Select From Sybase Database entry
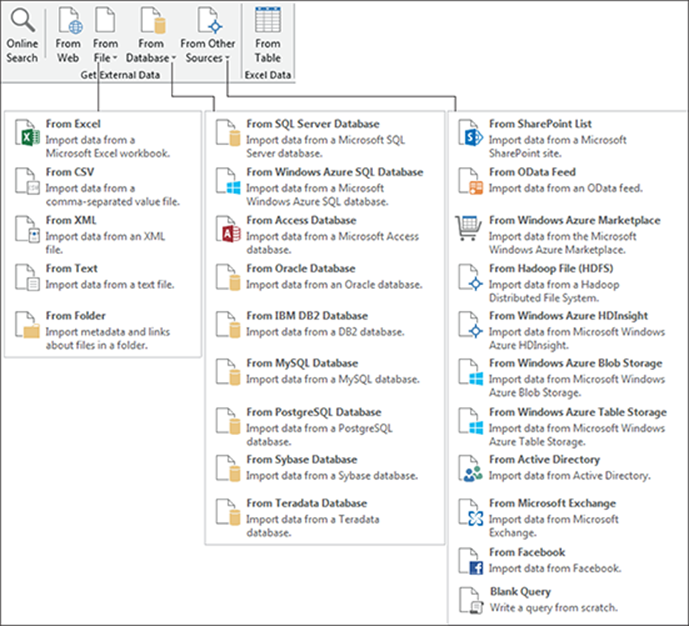This screenshot has height=626, width=689. (x=324, y=468)
